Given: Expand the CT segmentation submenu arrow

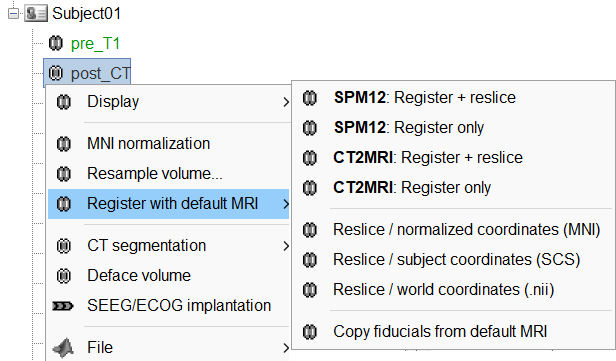Looking at the screenshot, I should pos(286,246).
